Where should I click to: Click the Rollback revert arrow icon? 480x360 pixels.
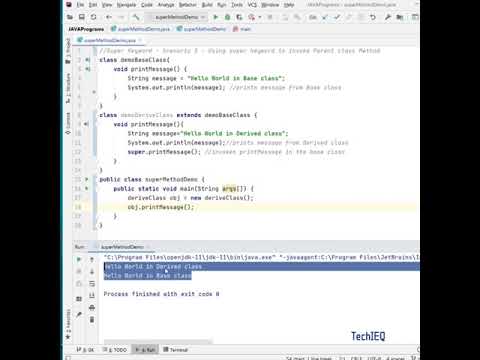373,17
